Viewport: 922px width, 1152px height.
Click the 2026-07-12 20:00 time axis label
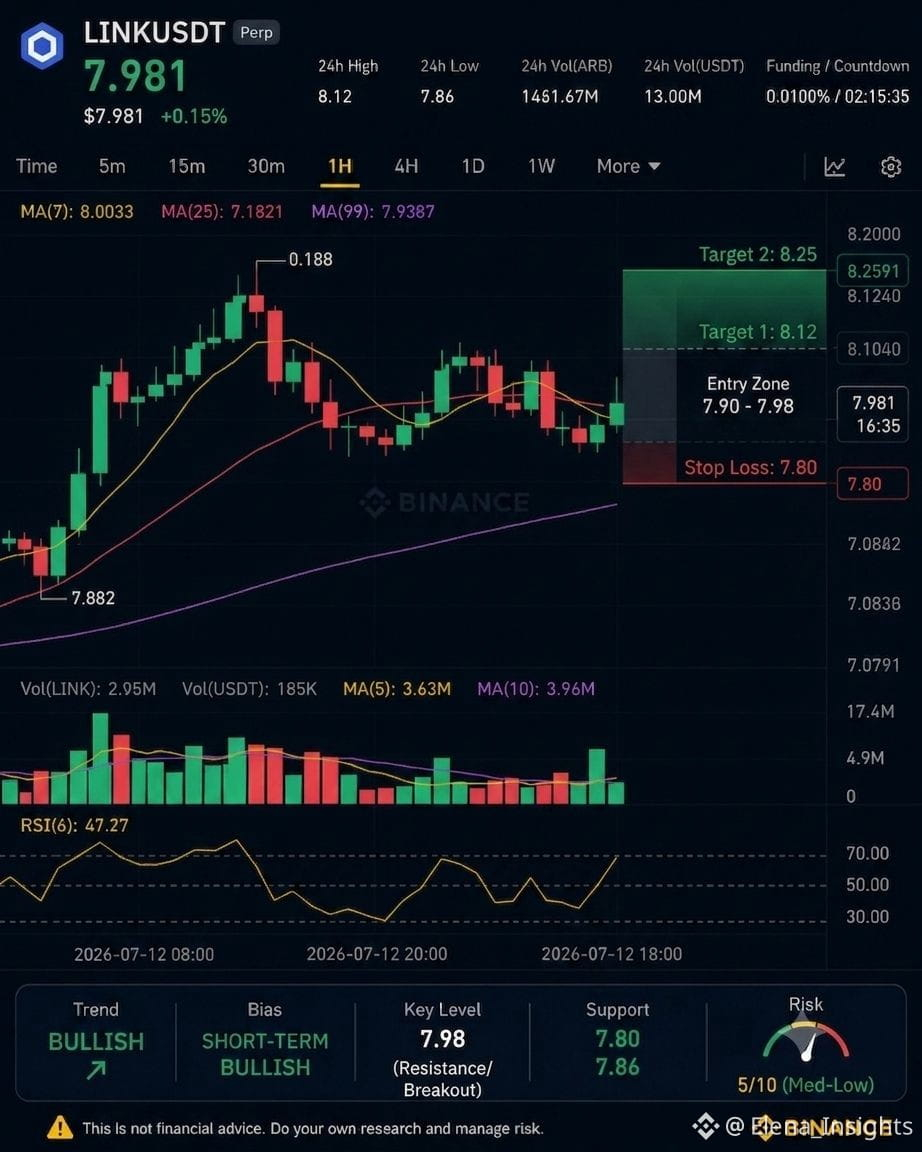(x=377, y=954)
